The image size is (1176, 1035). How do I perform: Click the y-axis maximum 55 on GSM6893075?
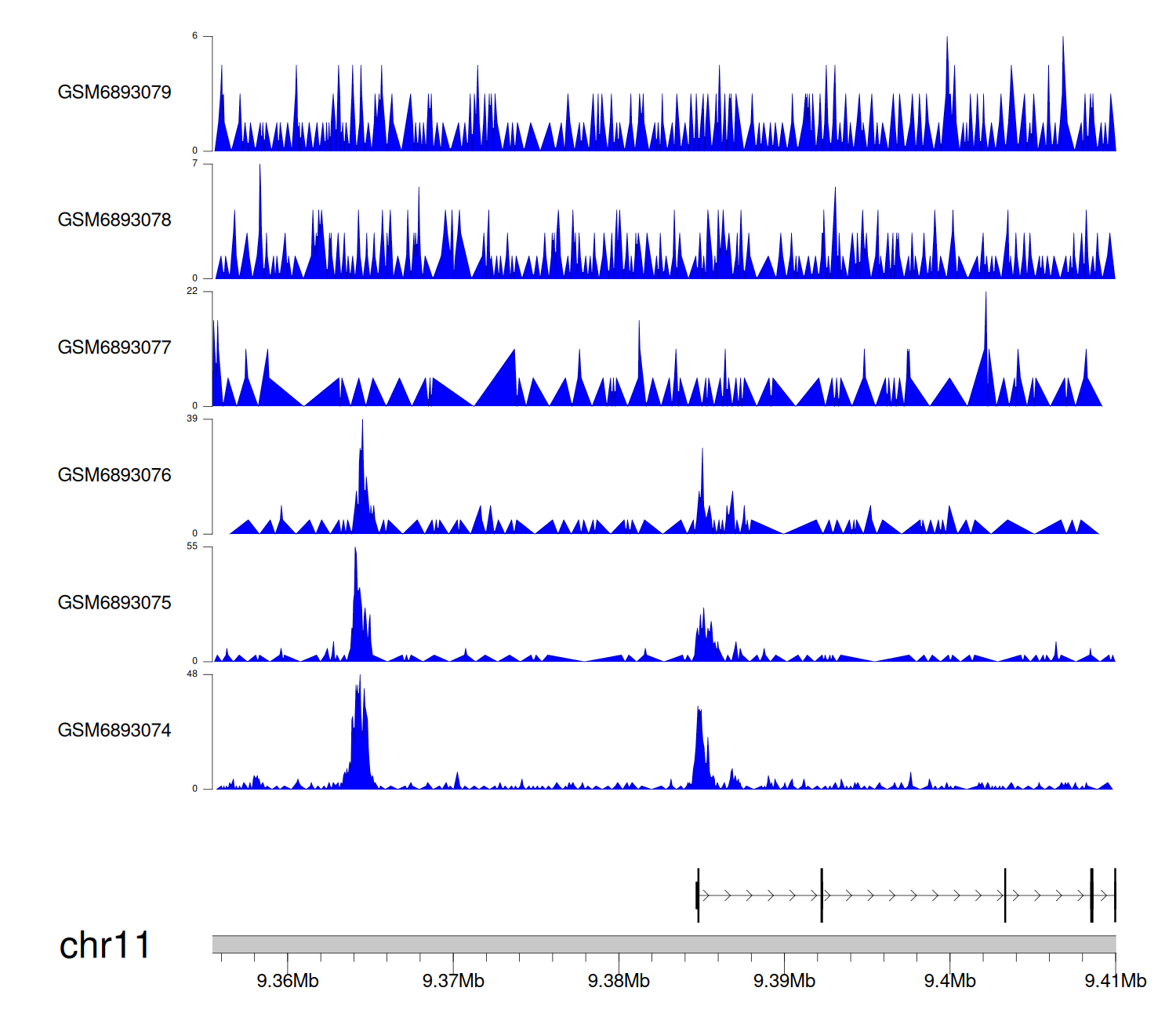pyautogui.click(x=192, y=547)
